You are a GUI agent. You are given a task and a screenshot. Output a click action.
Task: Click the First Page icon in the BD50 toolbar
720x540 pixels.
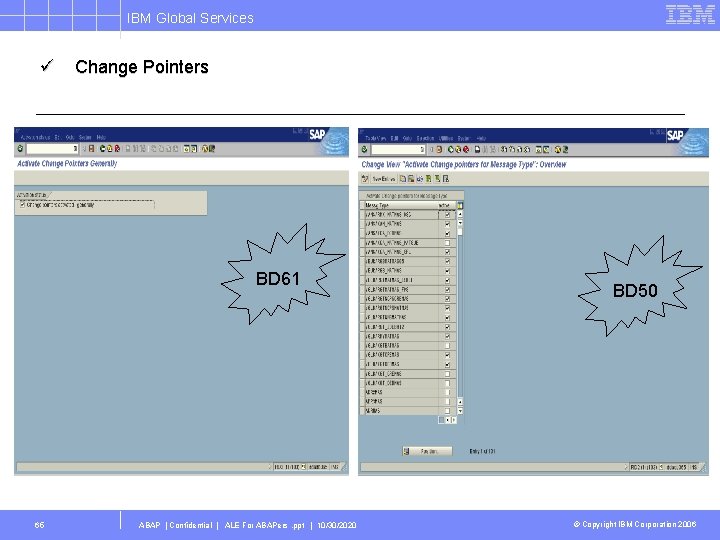504,149
